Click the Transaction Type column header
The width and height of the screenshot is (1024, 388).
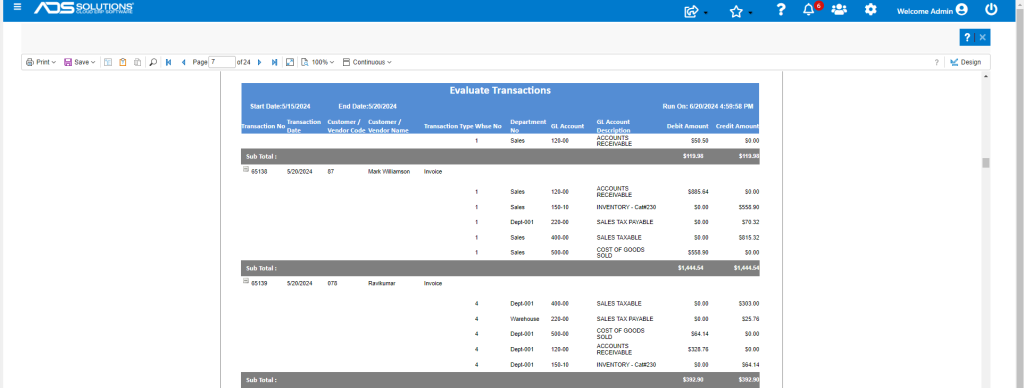(449, 126)
